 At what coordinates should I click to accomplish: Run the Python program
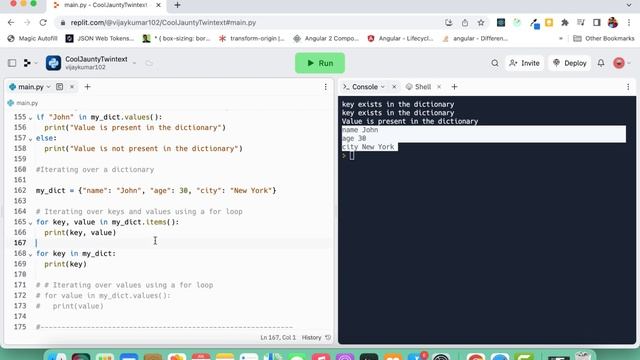tap(320, 63)
